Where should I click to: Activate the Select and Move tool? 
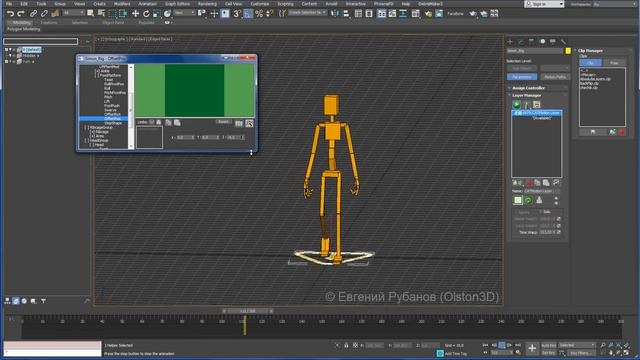coord(136,14)
